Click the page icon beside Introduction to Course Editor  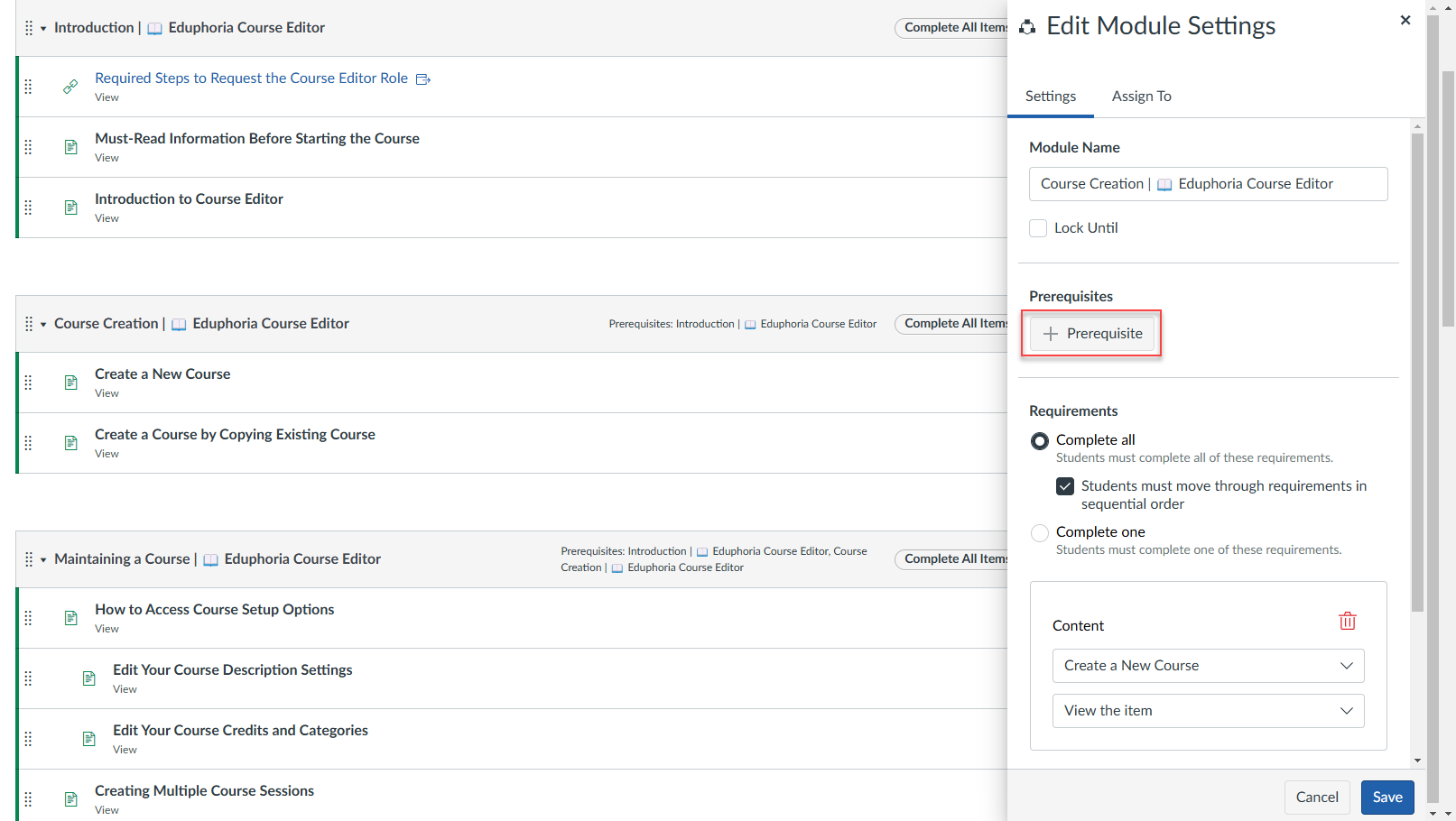70,208
